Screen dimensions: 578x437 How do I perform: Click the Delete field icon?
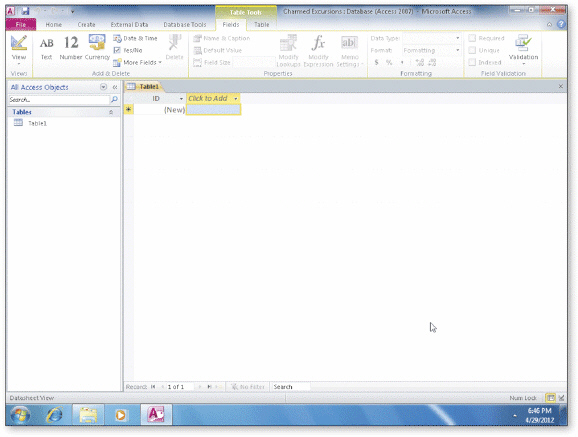pyautogui.click(x=174, y=47)
